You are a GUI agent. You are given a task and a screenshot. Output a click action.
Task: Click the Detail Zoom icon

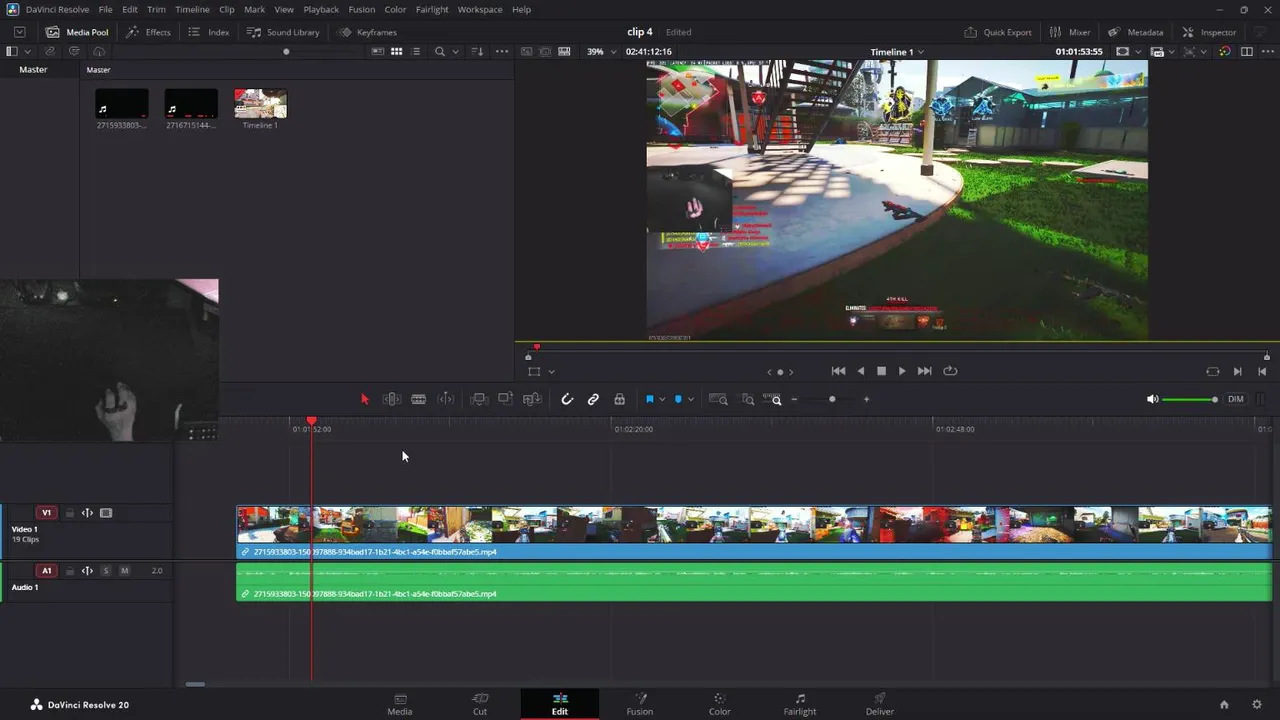[x=748, y=399]
